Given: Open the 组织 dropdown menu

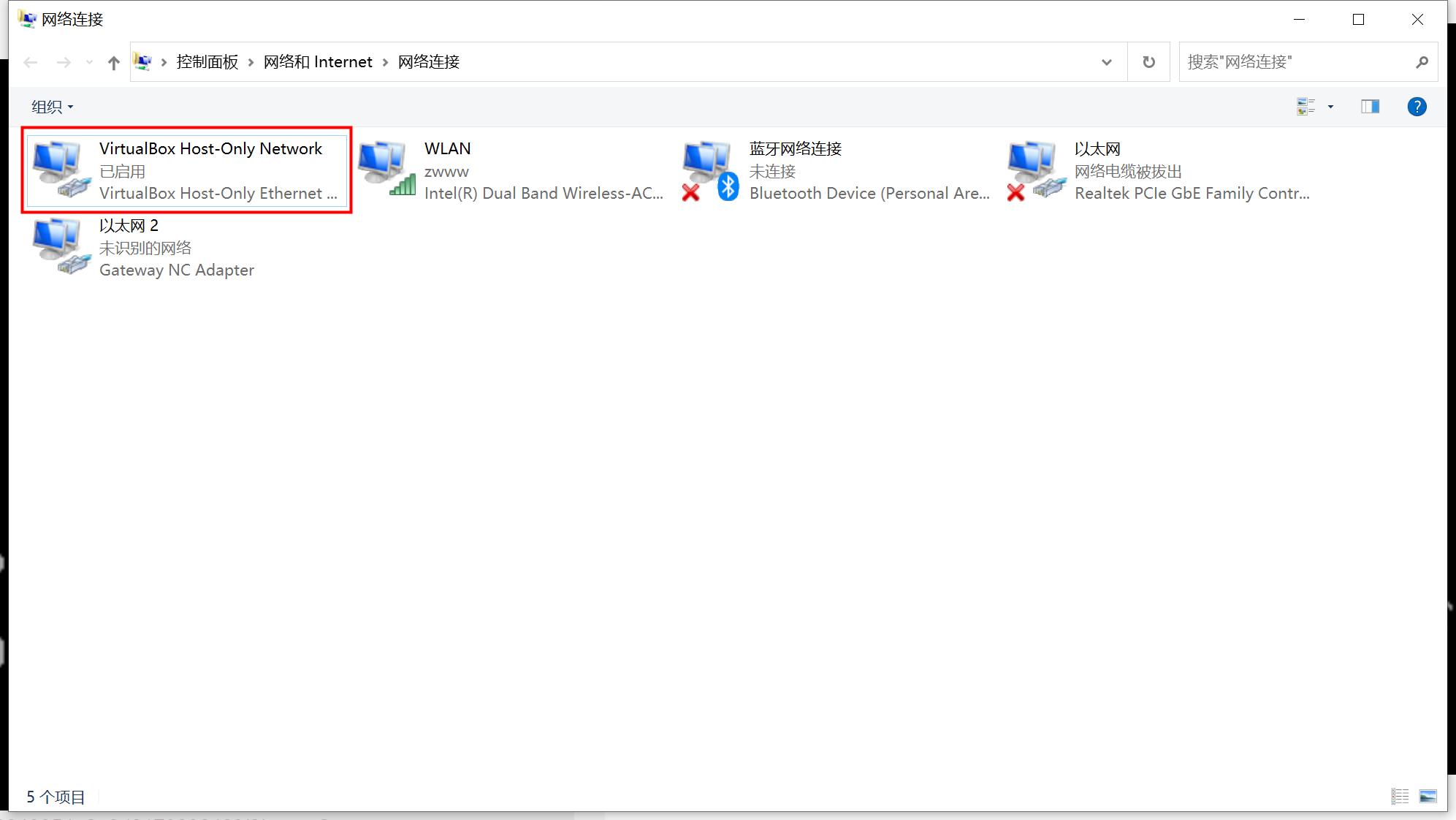Looking at the screenshot, I should click(x=51, y=106).
